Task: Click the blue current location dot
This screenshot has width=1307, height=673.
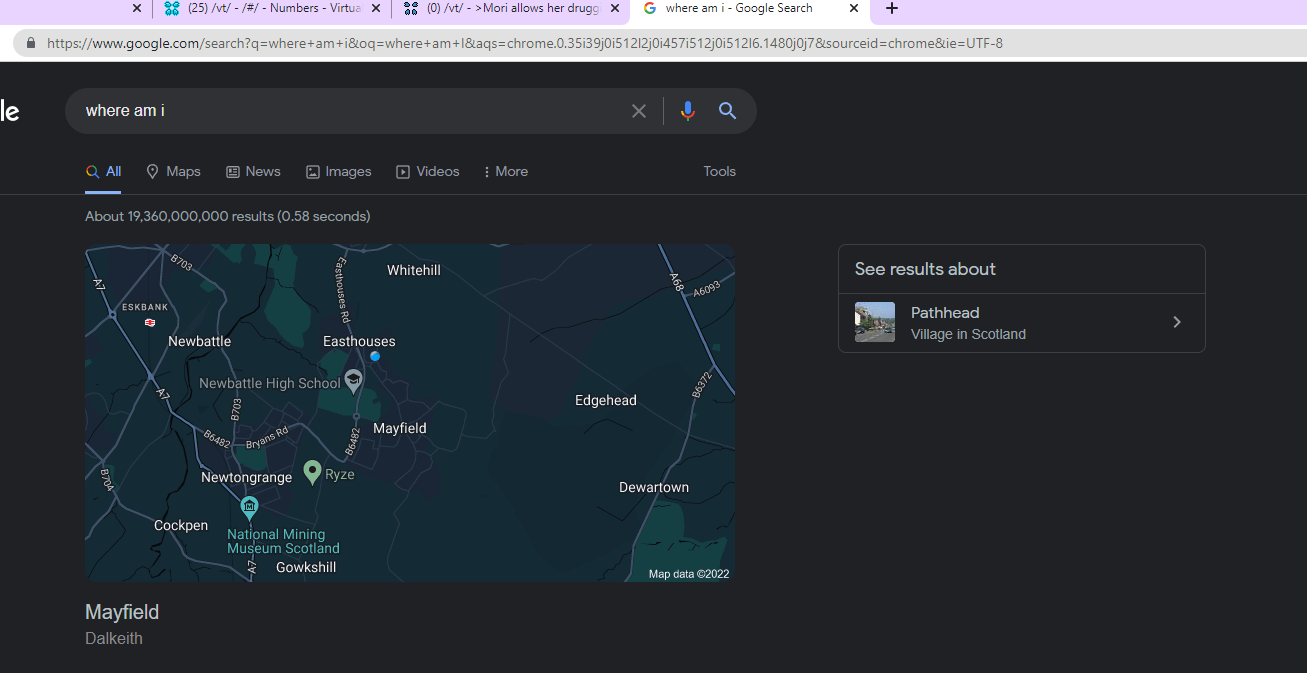Action: [375, 356]
